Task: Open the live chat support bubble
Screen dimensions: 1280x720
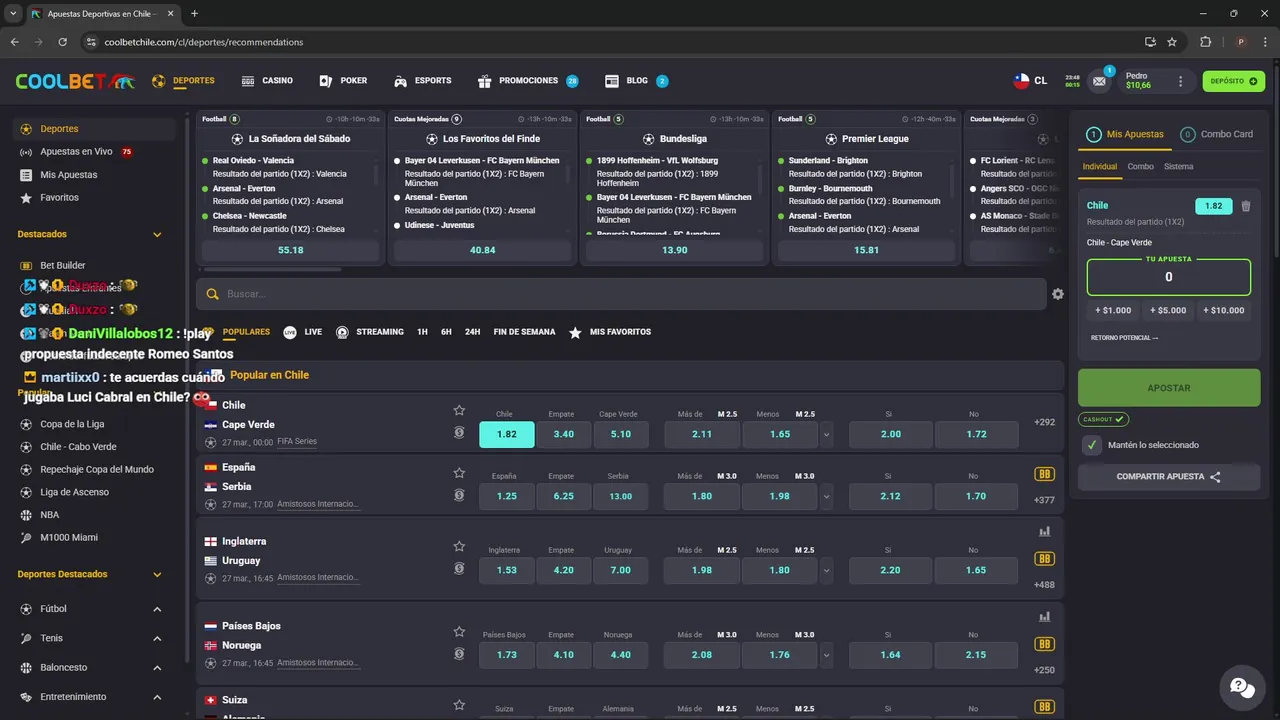Action: (1242, 687)
